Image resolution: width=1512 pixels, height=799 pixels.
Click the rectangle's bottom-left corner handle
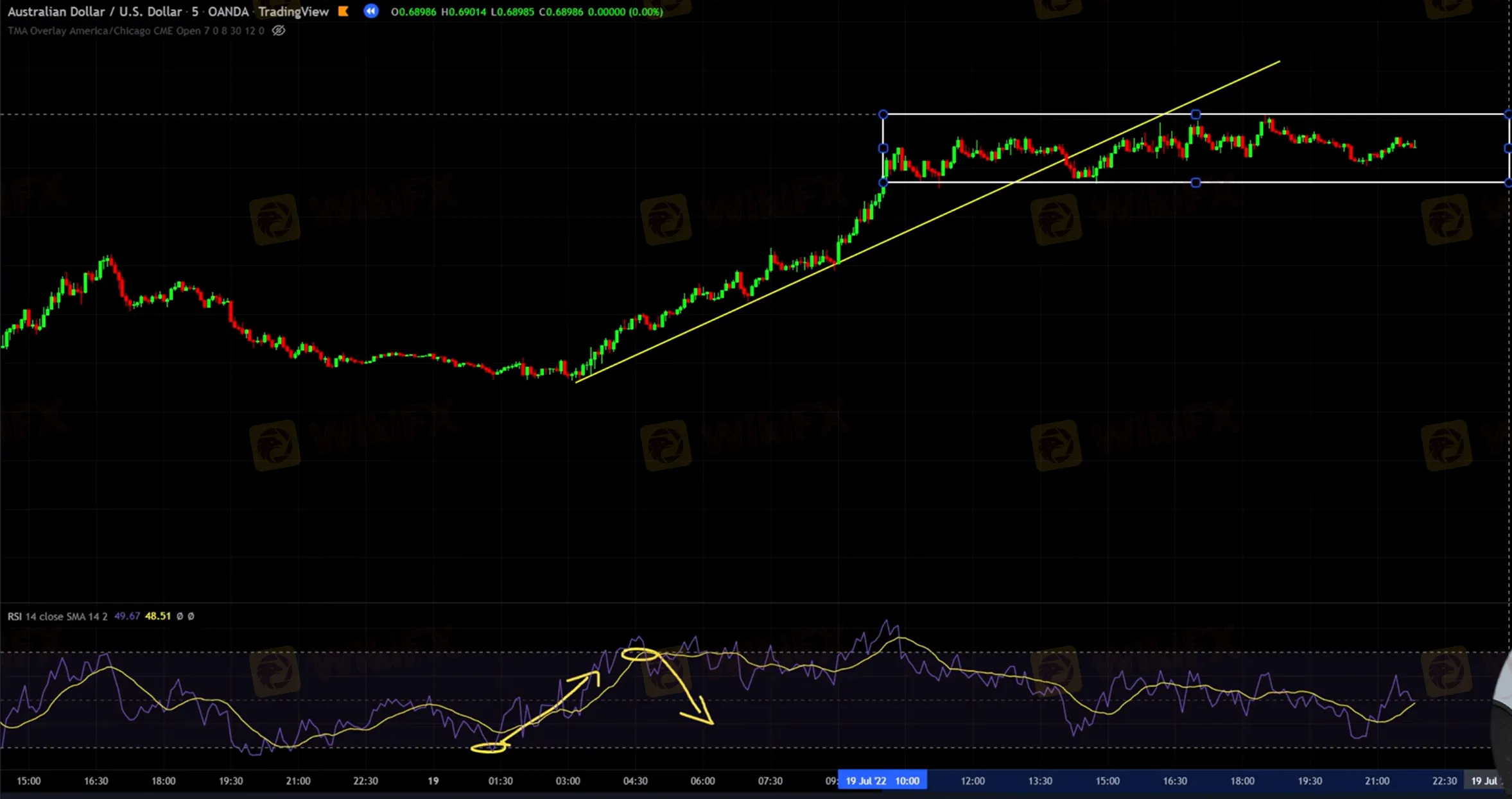(883, 183)
